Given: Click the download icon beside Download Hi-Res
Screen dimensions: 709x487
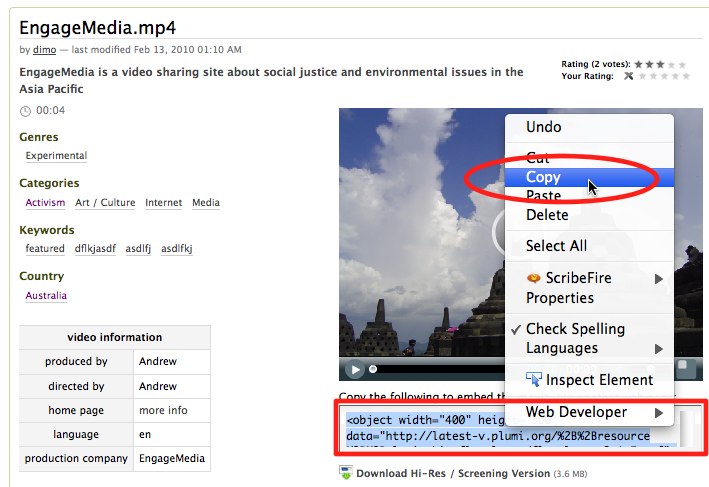Looking at the screenshot, I should click(x=346, y=473).
